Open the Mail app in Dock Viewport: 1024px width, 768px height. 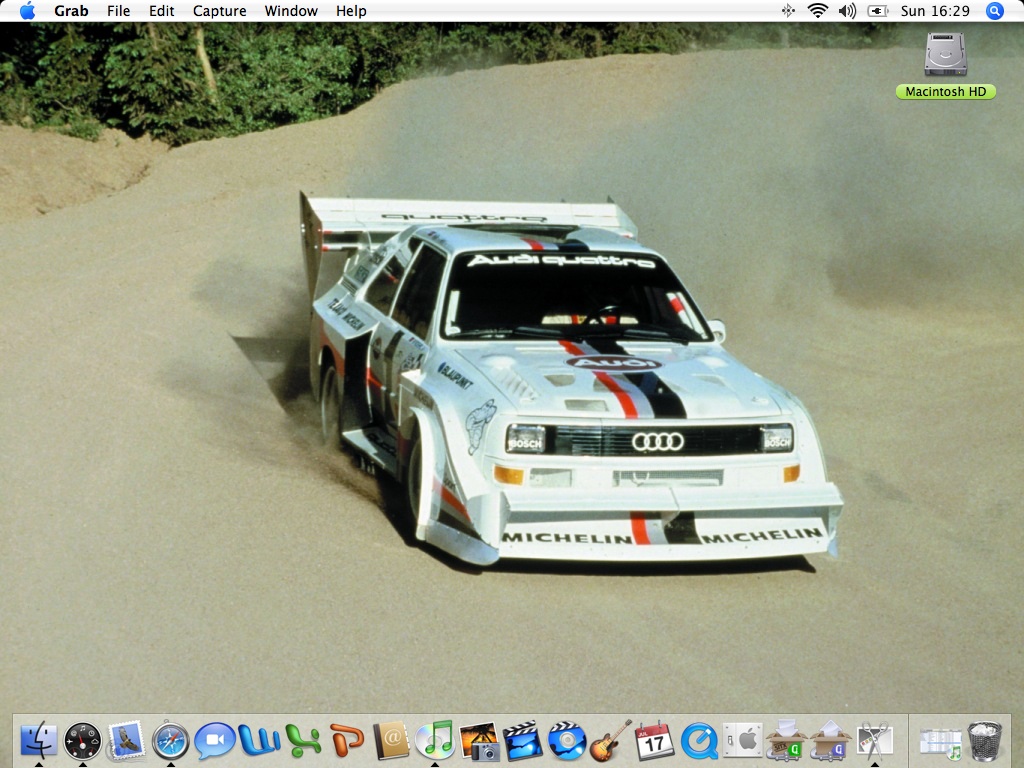point(126,741)
